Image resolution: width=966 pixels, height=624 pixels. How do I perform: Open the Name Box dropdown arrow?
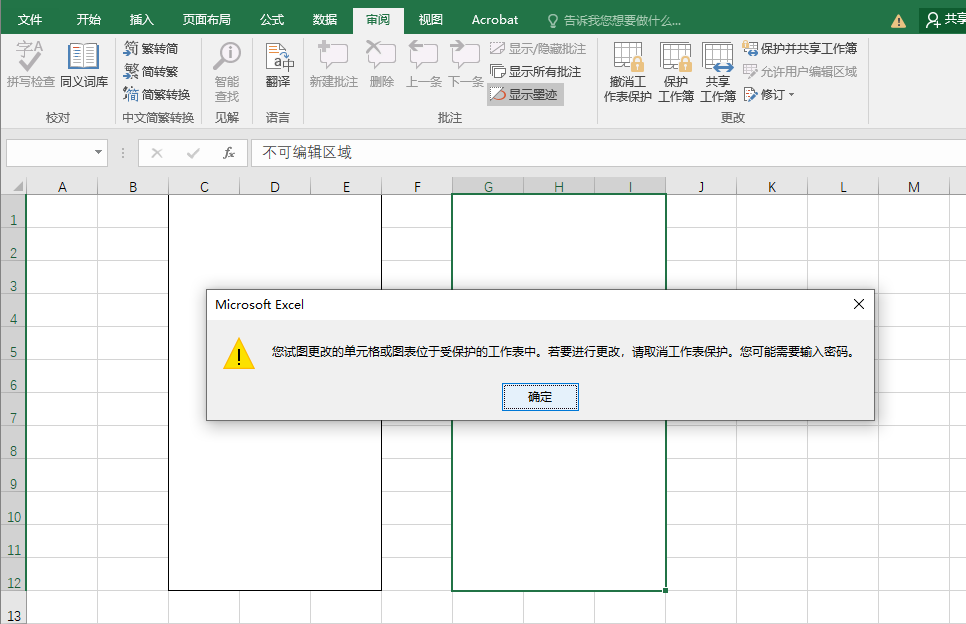click(x=98, y=152)
